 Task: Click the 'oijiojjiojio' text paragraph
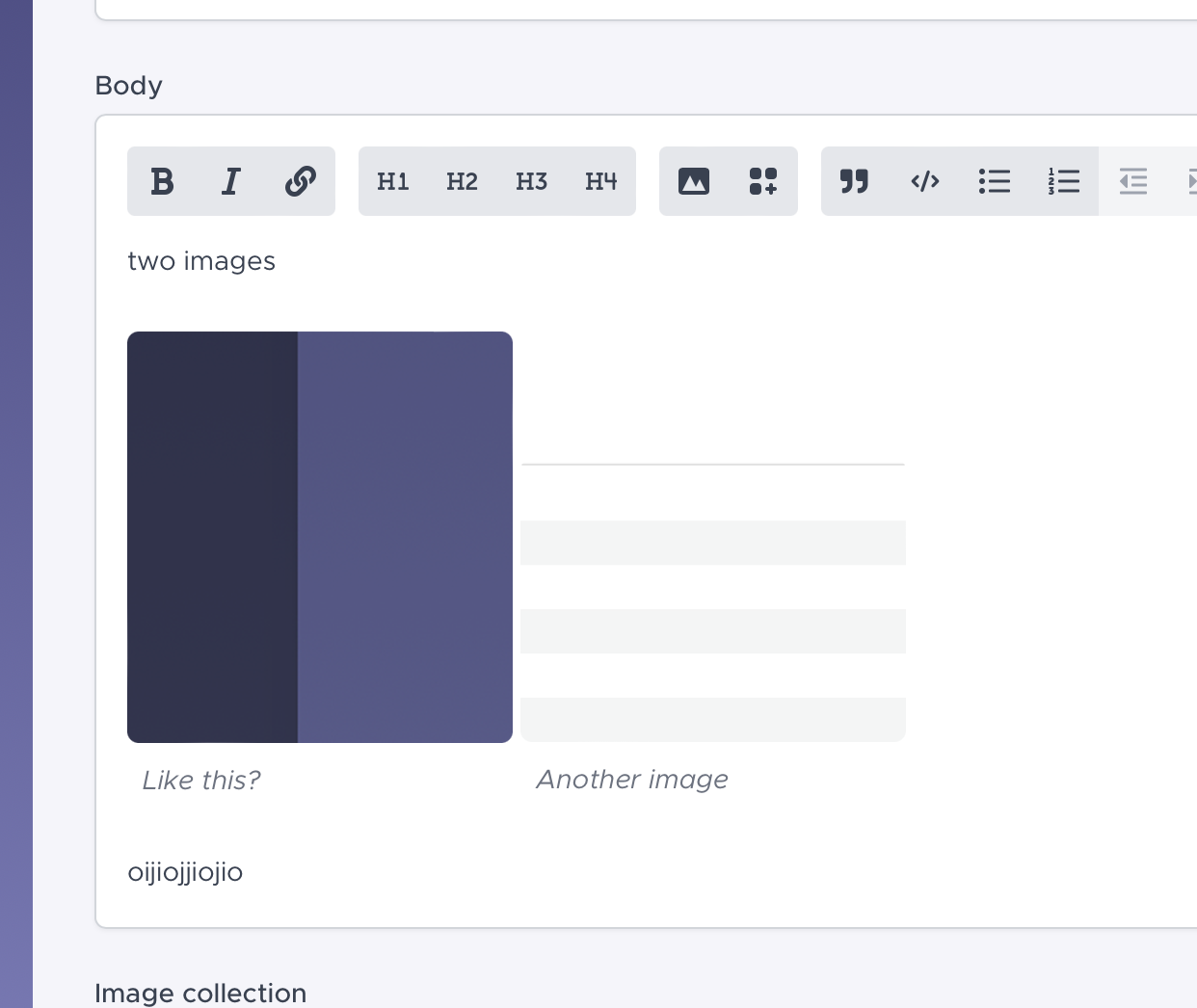point(185,872)
